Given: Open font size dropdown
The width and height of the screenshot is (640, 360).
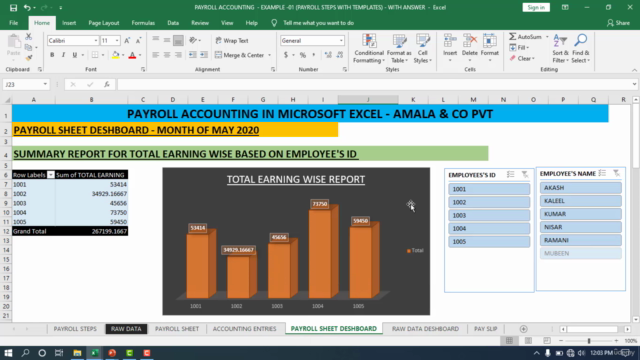Looking at the screenshot, I should click(x=117, y=40).
